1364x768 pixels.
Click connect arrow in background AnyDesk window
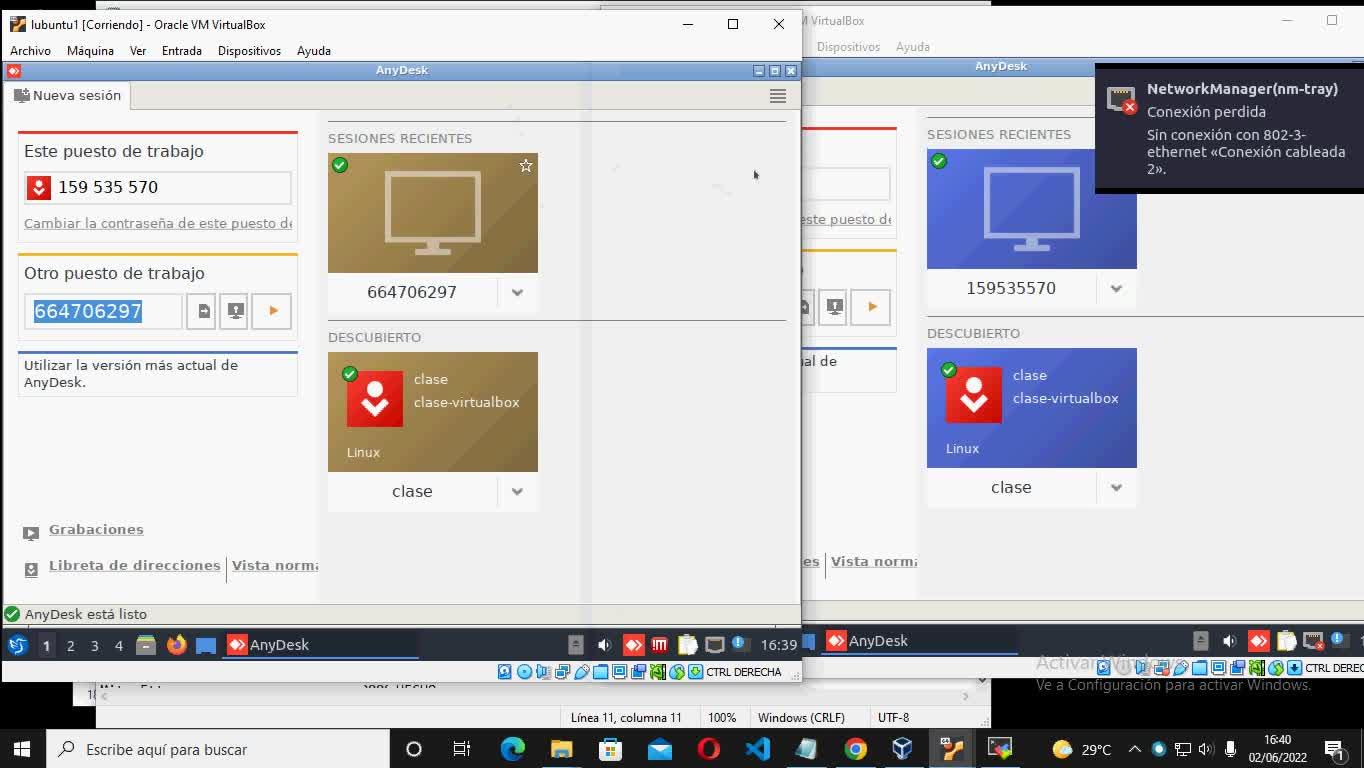point(871,307)
